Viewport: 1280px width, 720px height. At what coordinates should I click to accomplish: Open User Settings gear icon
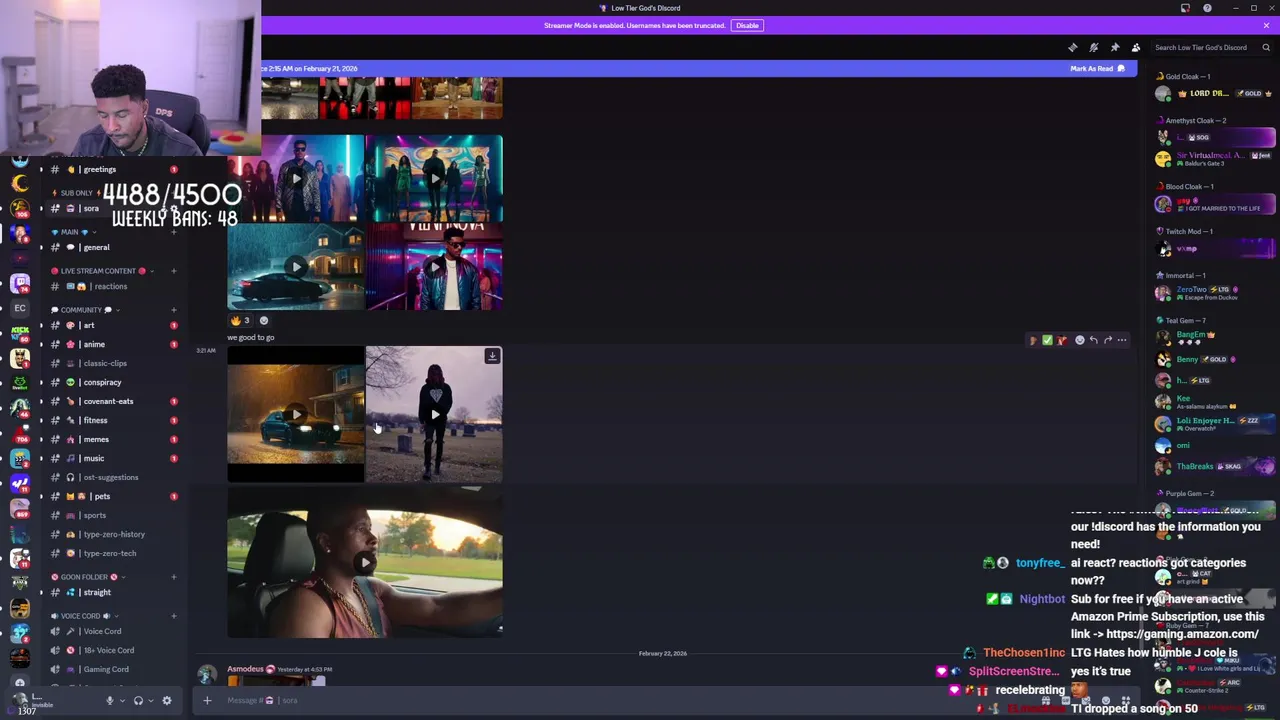pyautogui.click(x=167, y=700)
